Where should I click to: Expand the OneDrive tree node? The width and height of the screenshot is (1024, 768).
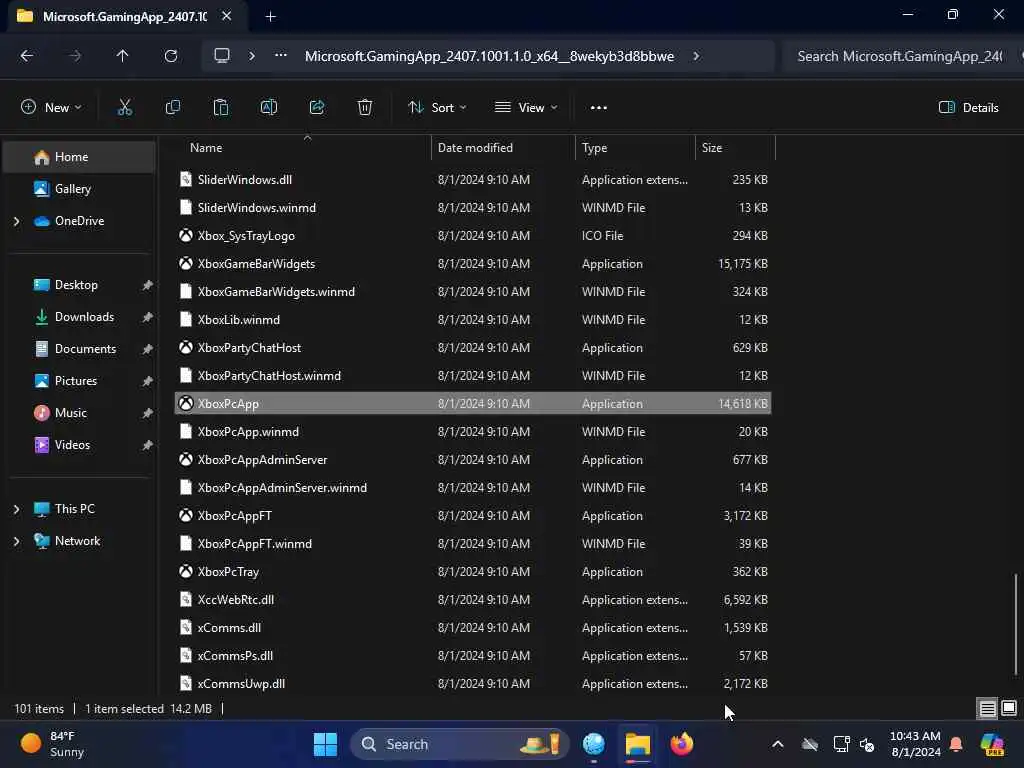point(16,221)
